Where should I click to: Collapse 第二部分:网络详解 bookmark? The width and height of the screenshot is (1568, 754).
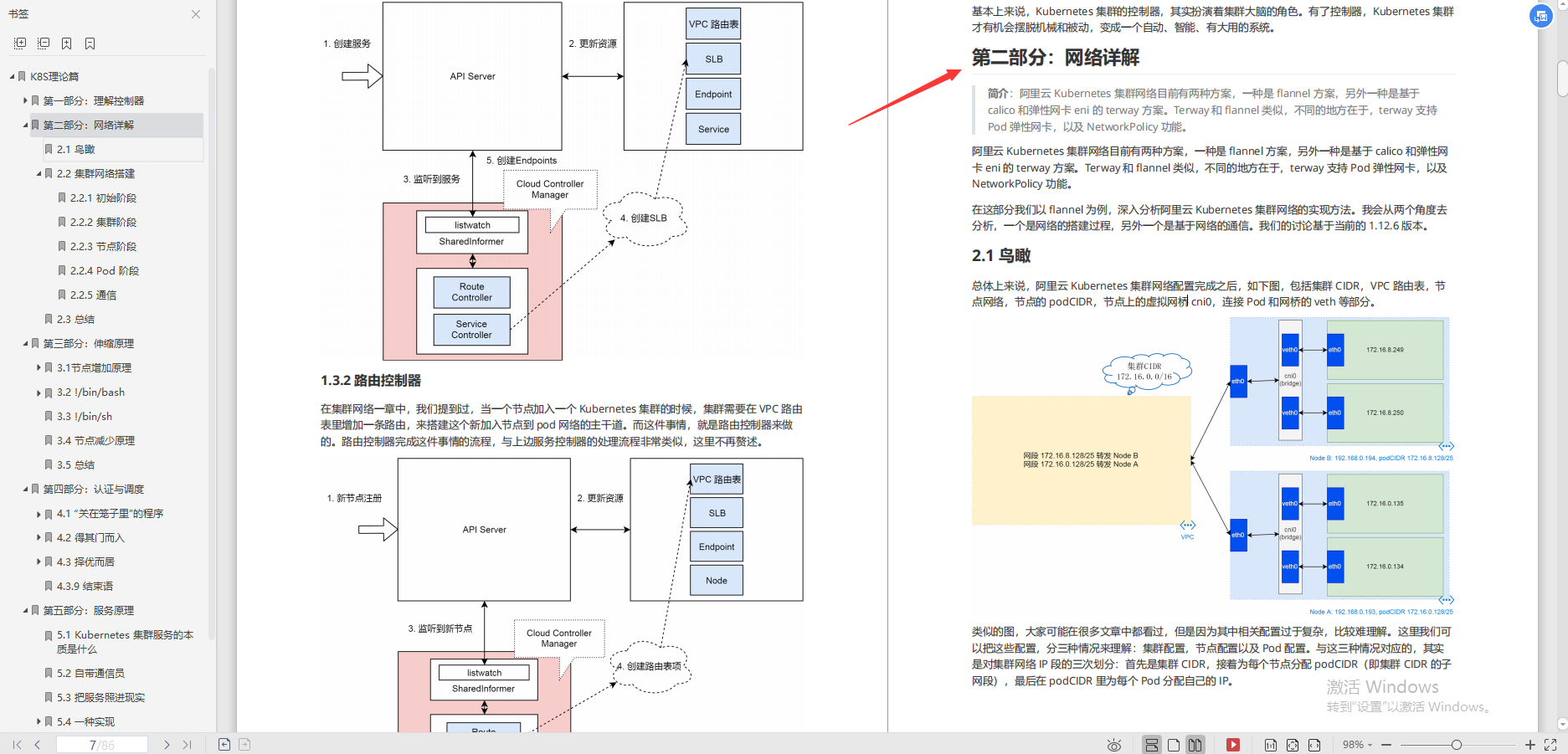click(x=25, y=125)
